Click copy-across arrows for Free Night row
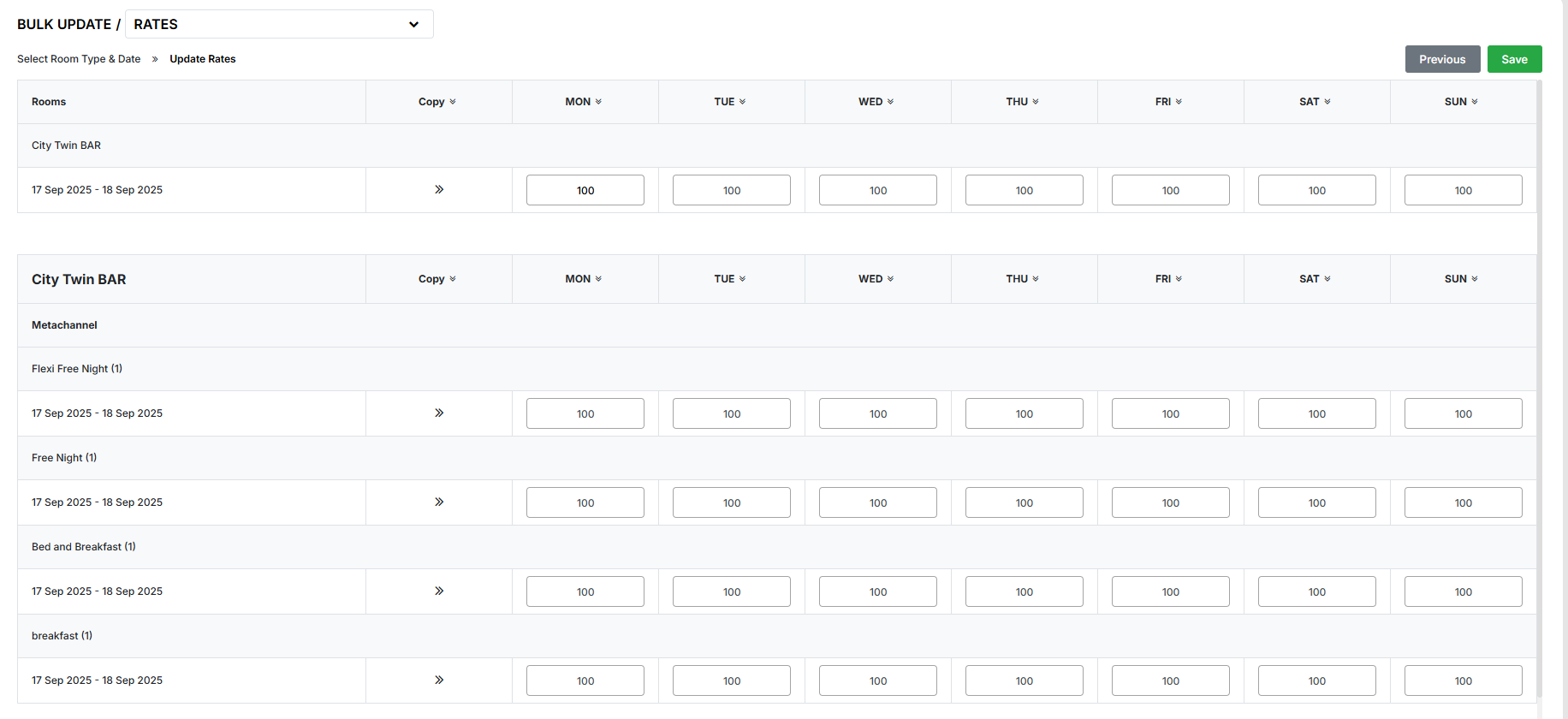The height and width of the screenshot is (719, 1568). (x=438, y=502)
